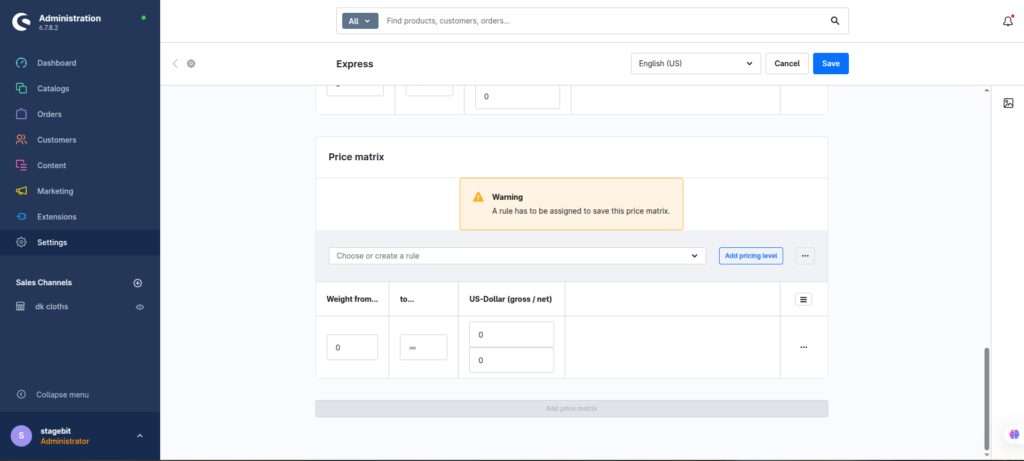Click the Cancel button

click(787, 63)
